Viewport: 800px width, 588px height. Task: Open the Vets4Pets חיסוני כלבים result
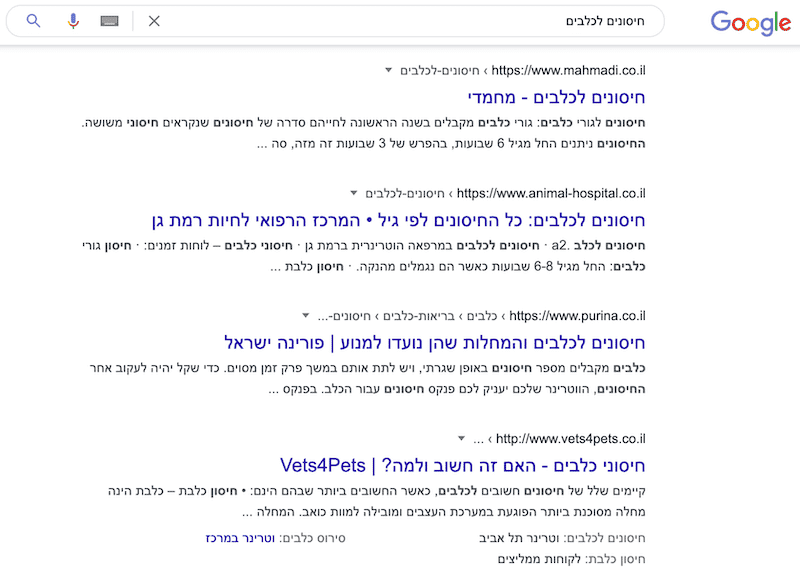click(x=463, y=466)
